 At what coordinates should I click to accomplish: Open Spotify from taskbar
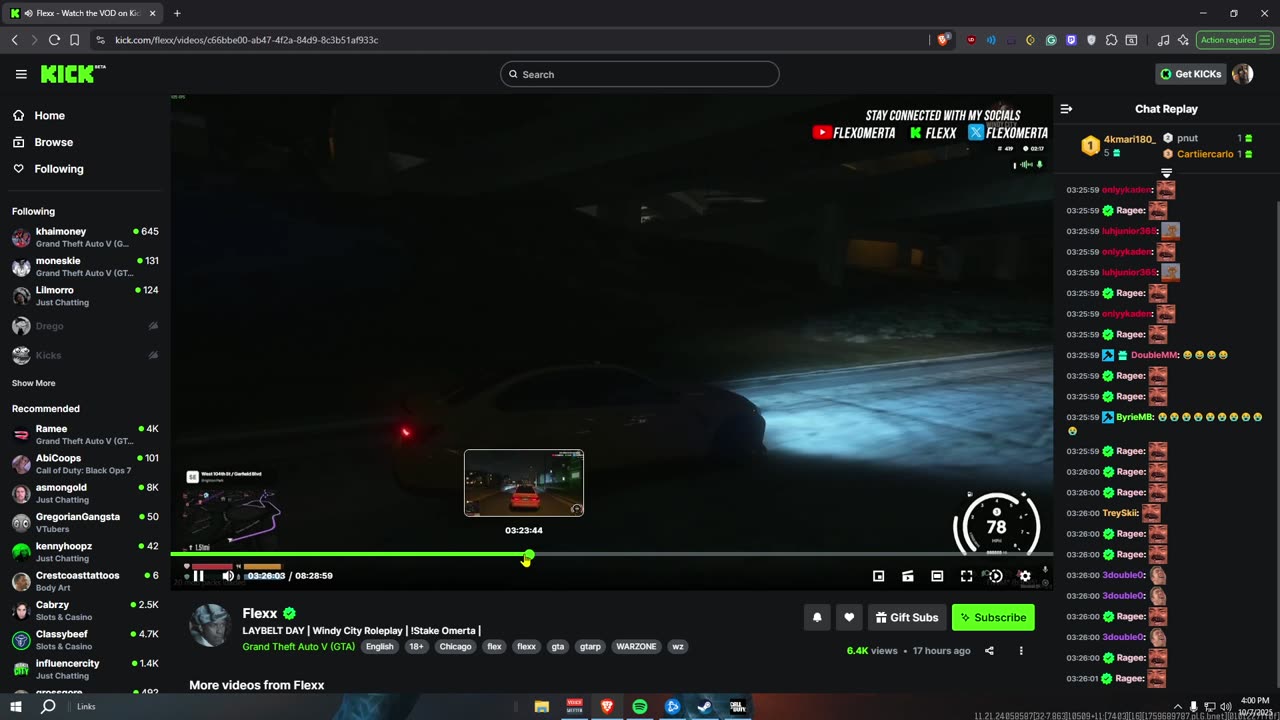point(640,706)
